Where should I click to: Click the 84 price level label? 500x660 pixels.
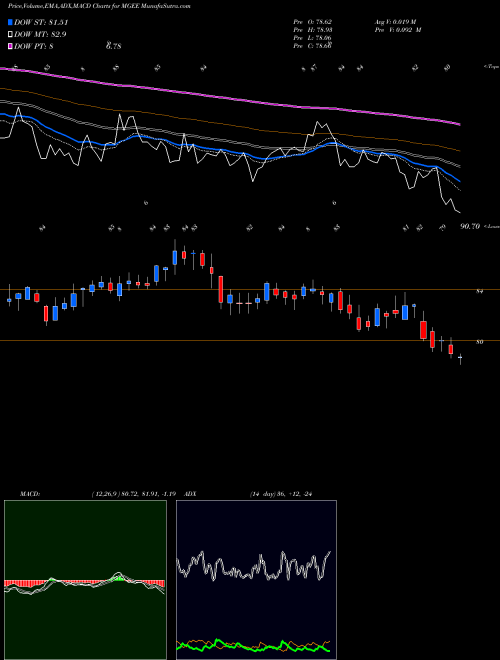tap(479, 291)
